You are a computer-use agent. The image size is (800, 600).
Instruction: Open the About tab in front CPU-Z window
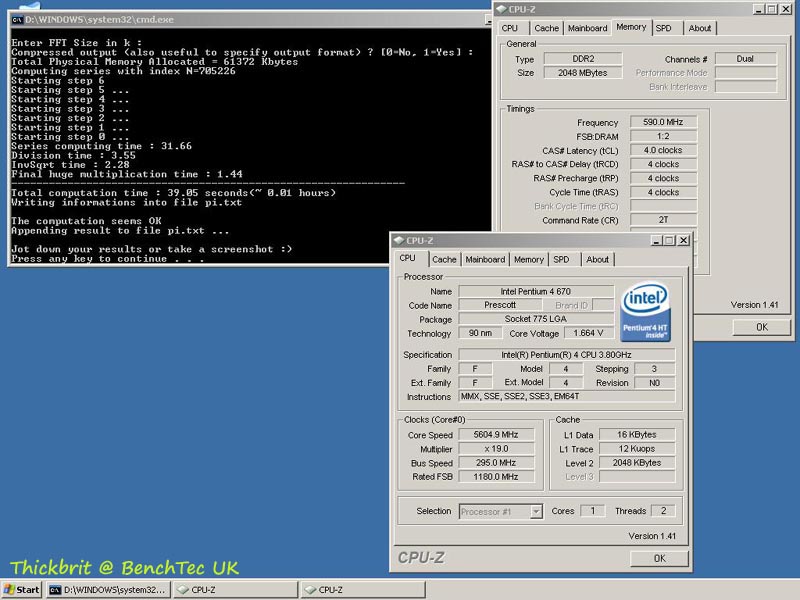(x=597, y=259)
